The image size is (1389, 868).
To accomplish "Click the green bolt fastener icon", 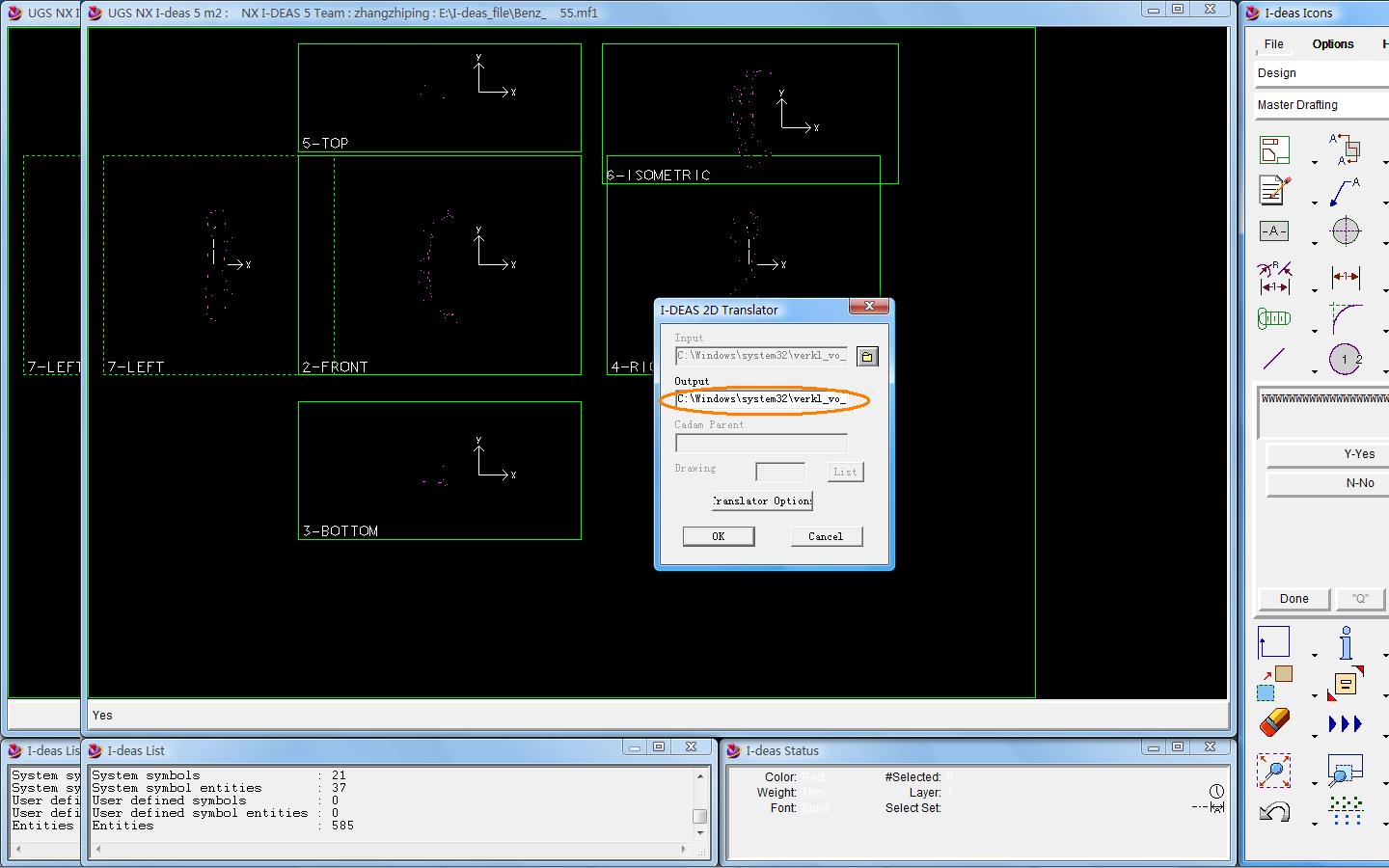I will point(1274,318).
